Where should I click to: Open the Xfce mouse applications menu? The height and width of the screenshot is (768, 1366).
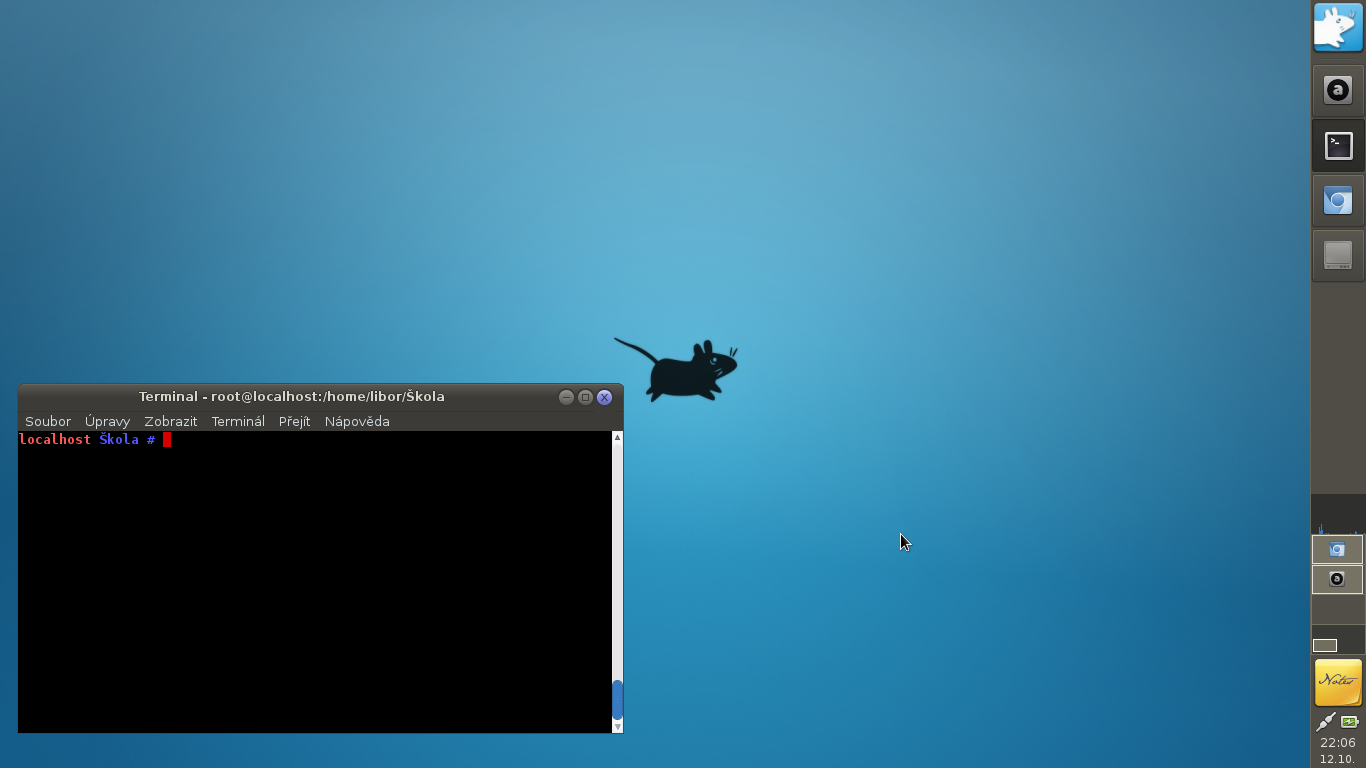pyautogui.click(x=1338, y=28)
